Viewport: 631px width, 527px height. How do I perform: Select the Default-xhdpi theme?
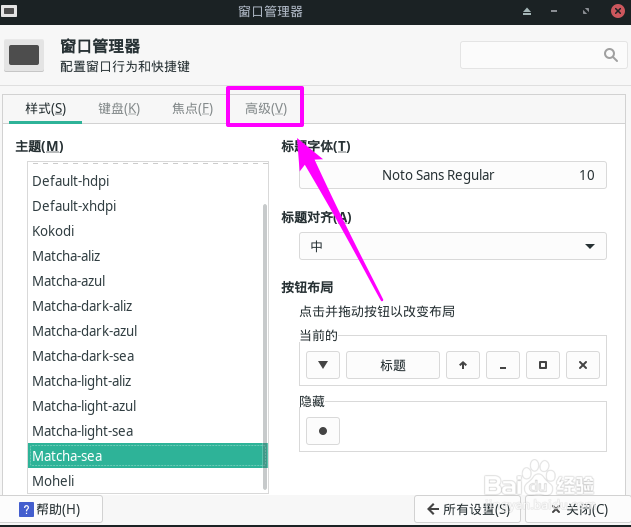[147, 206]
